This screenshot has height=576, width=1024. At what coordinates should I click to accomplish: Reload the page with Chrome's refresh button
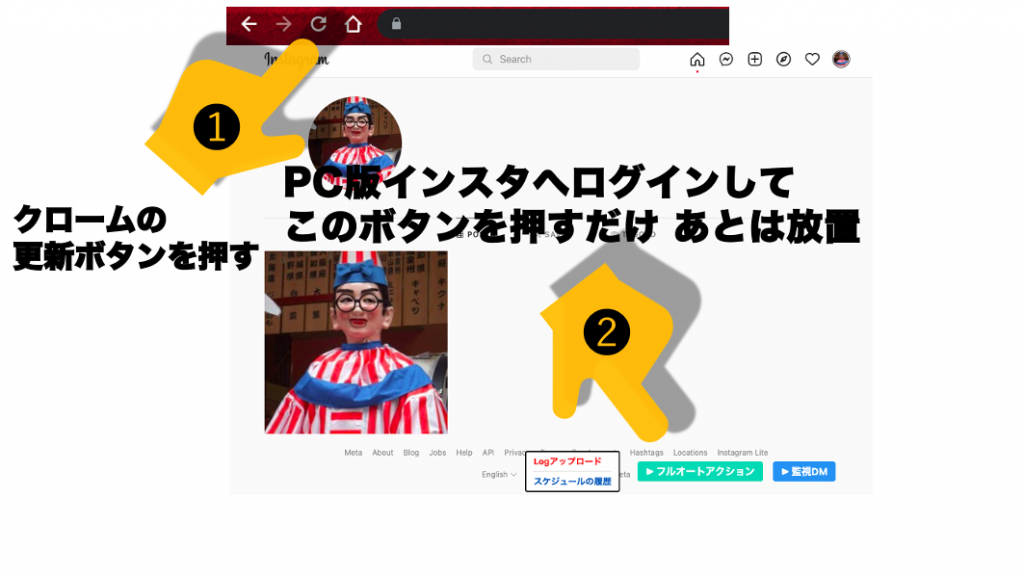pos(319,24)
